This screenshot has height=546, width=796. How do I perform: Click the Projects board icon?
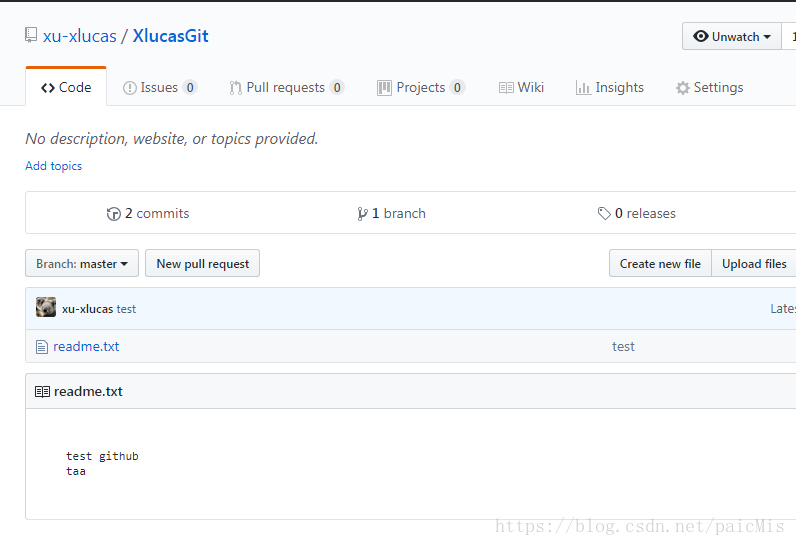point(384,88)
